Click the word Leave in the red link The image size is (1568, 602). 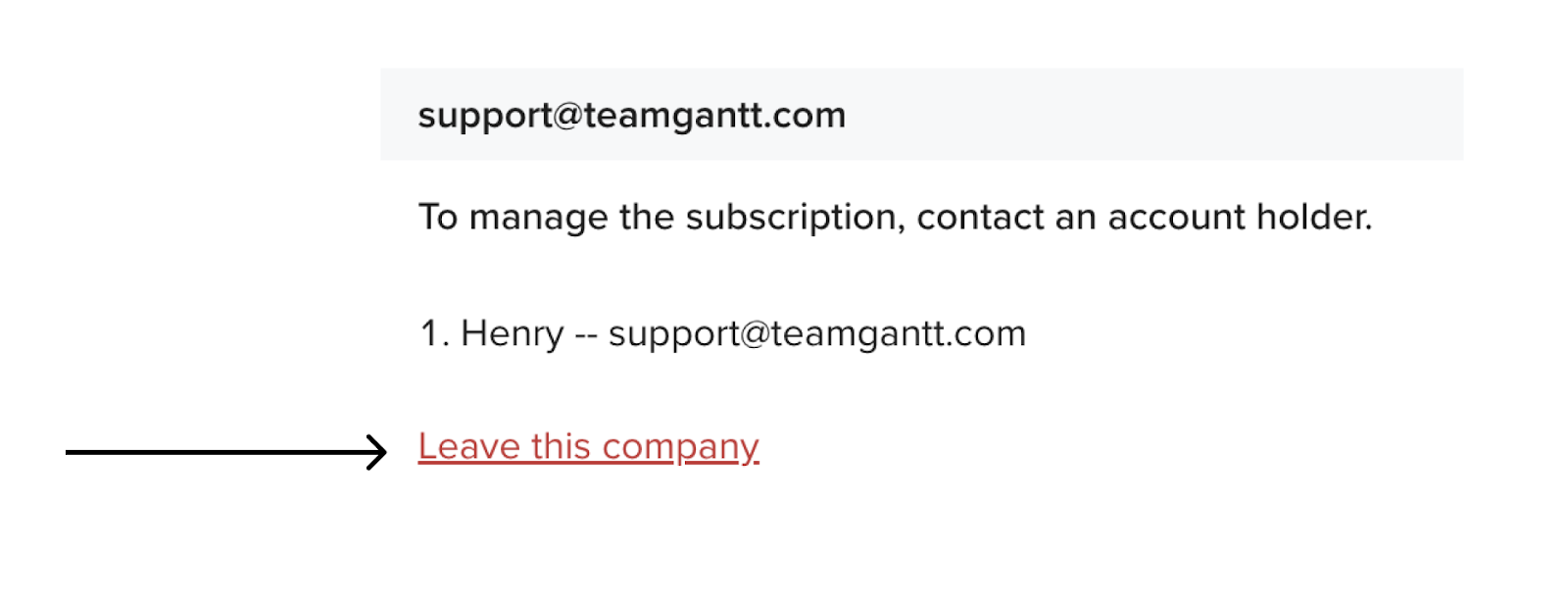pos(468,447)
